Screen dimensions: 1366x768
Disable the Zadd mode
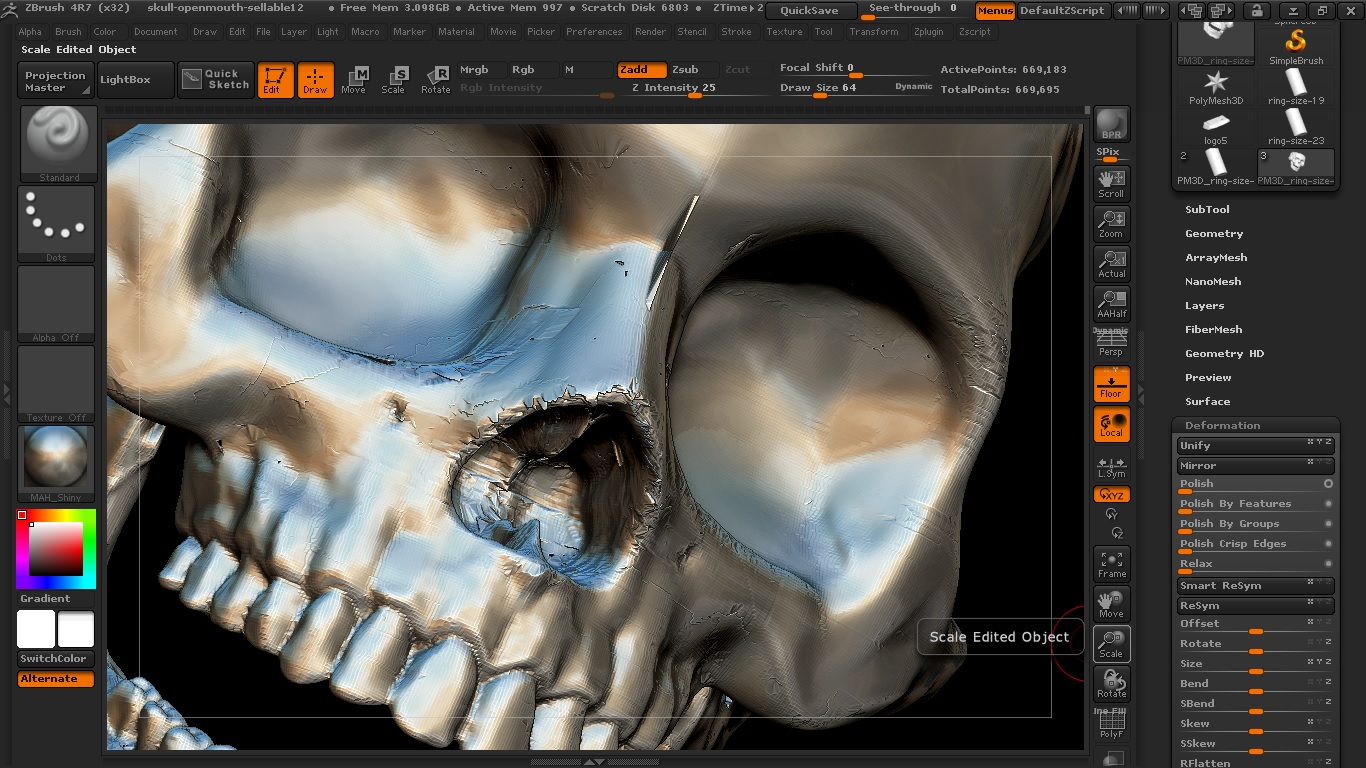(x=640, y=70)
